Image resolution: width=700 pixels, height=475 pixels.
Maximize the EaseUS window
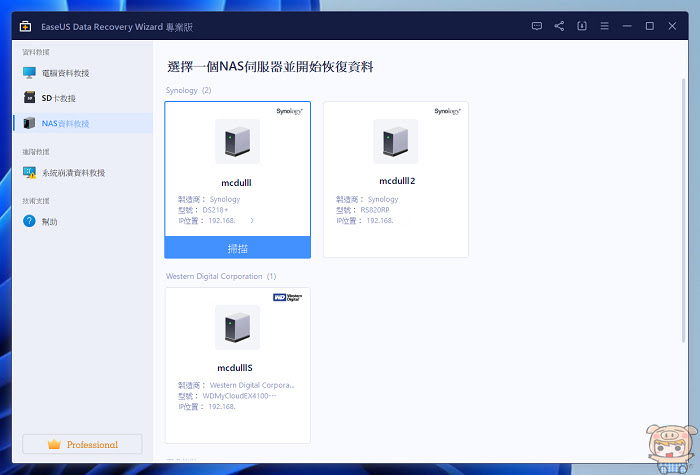coord(650,26)
